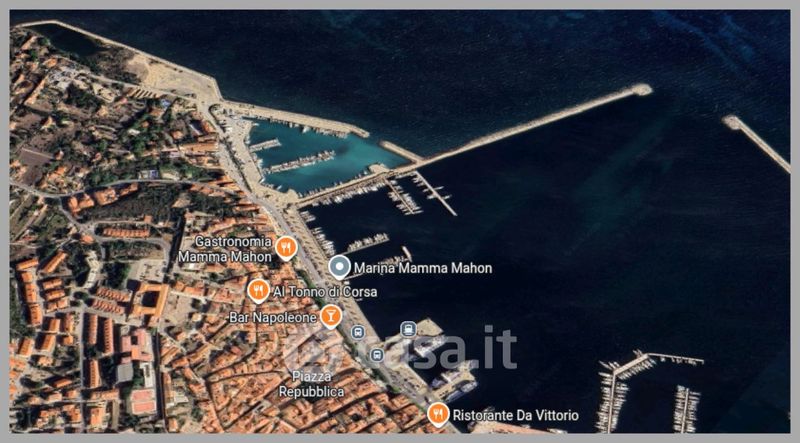Open the Gastronomia Mamma Mahon text label

tap(225, 249)
